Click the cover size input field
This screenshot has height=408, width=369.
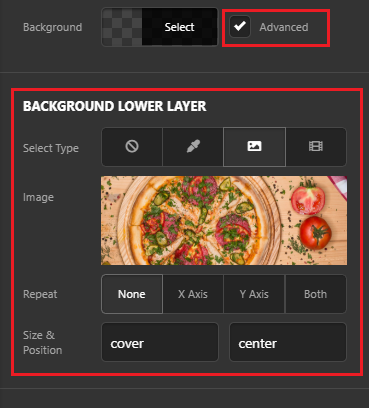point(160,342)
